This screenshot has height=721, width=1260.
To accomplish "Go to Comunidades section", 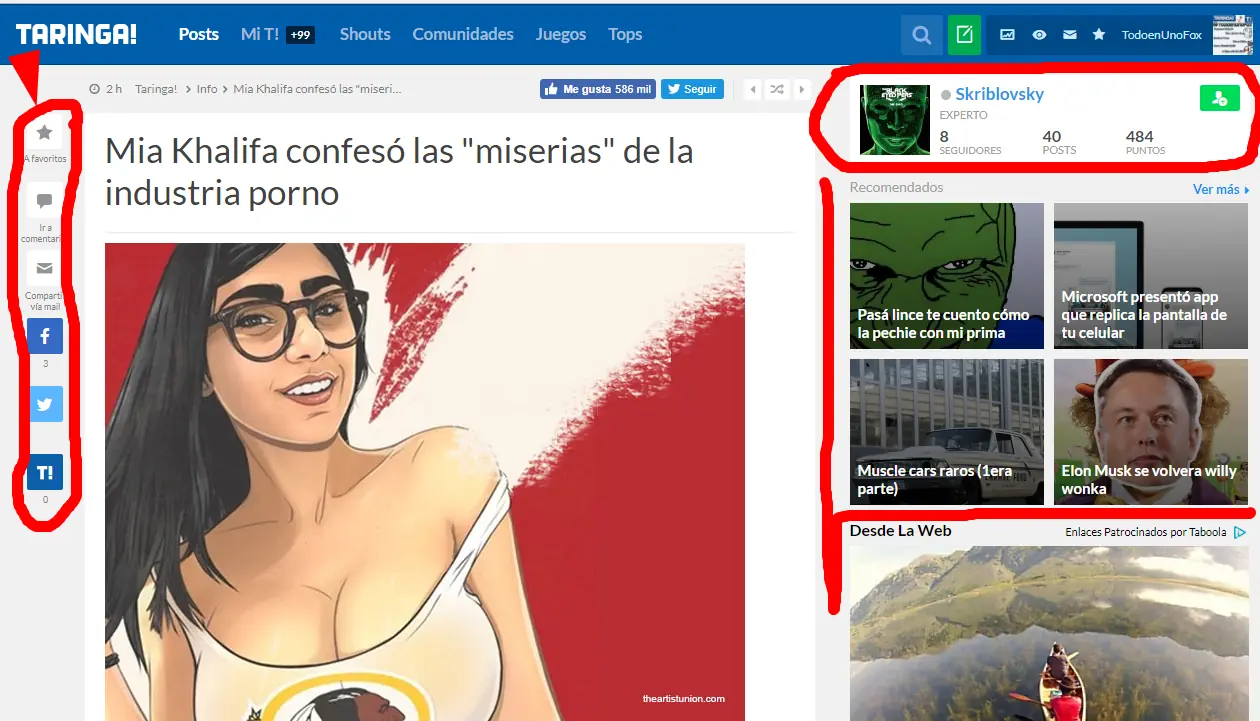I will point(463,34).
